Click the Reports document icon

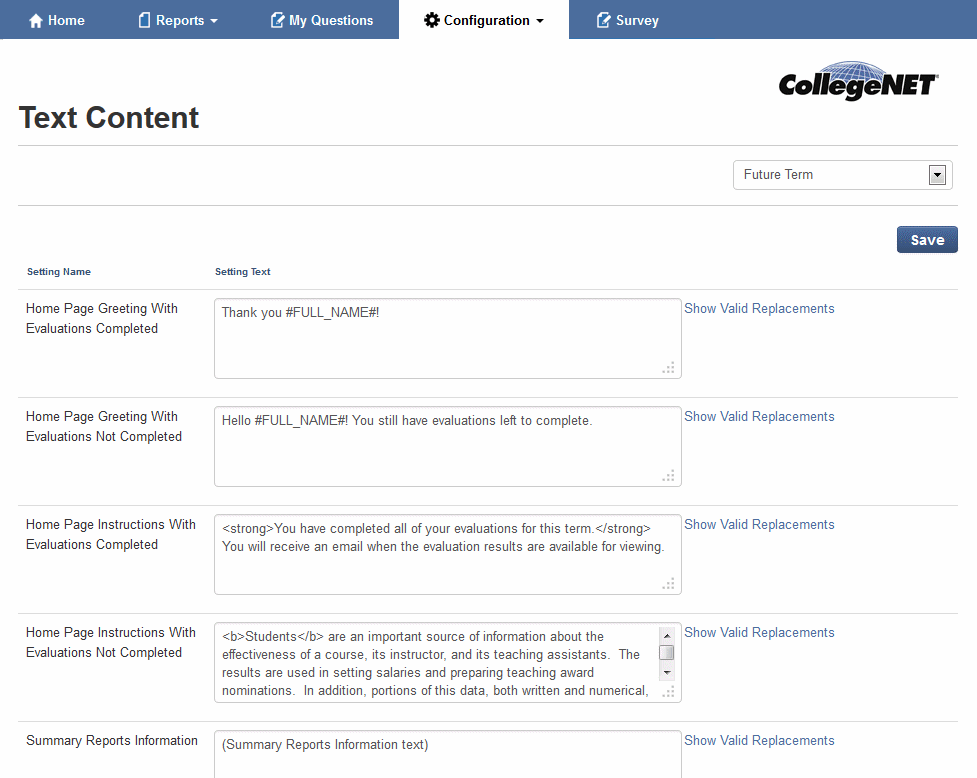[144, 21]
